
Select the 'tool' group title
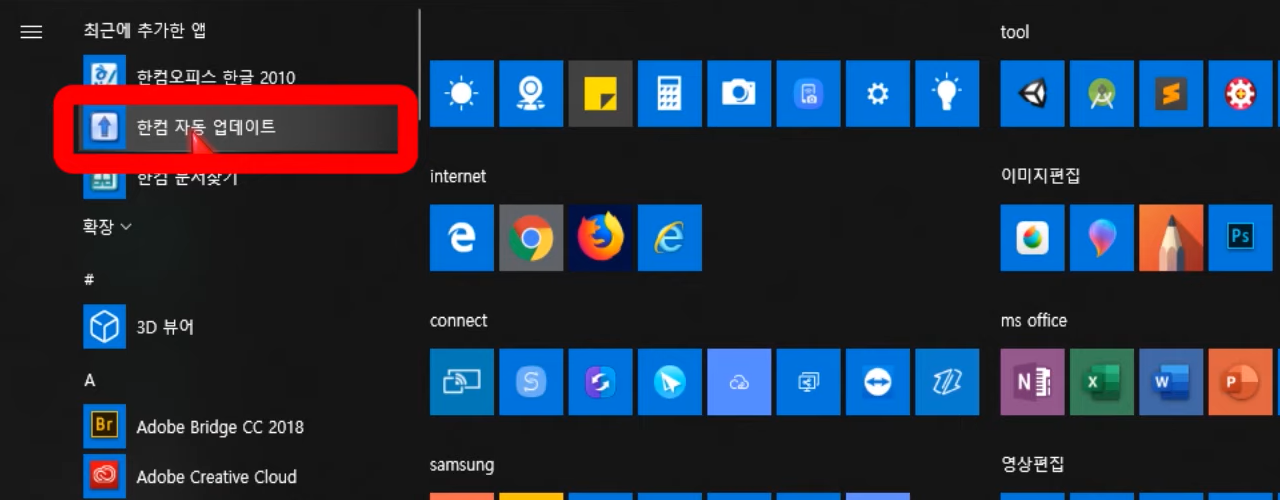pyautogui.click(x=1015, y=33)
